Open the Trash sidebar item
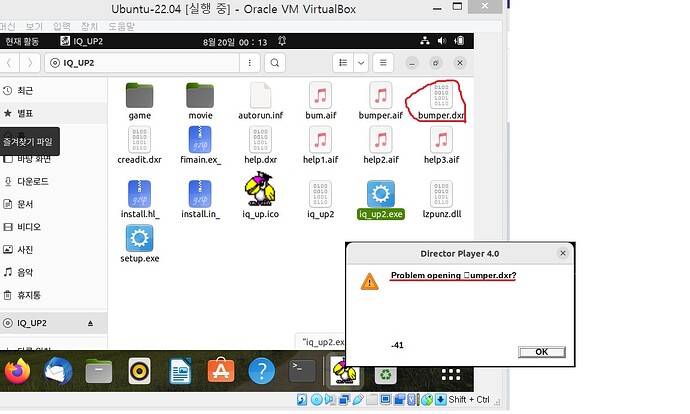 pyautogui.click(x=53, y=295)
